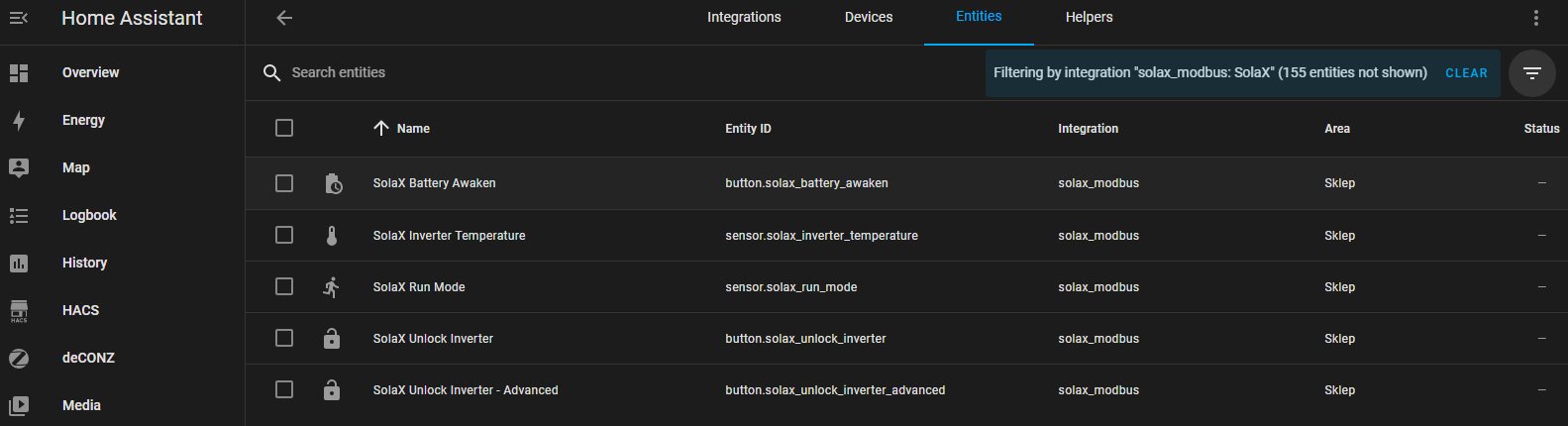Select the SolaX Unlock Inverter - Advanced checkbox
1568x426 pixels.
tap(284, 390)
